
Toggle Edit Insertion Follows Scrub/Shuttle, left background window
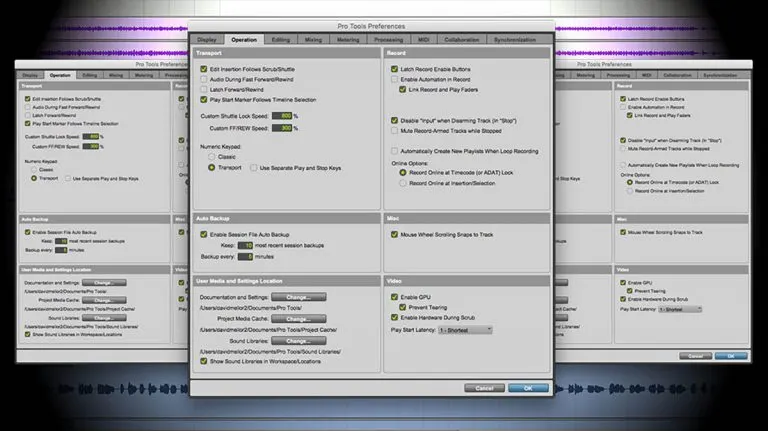point(28,98)
